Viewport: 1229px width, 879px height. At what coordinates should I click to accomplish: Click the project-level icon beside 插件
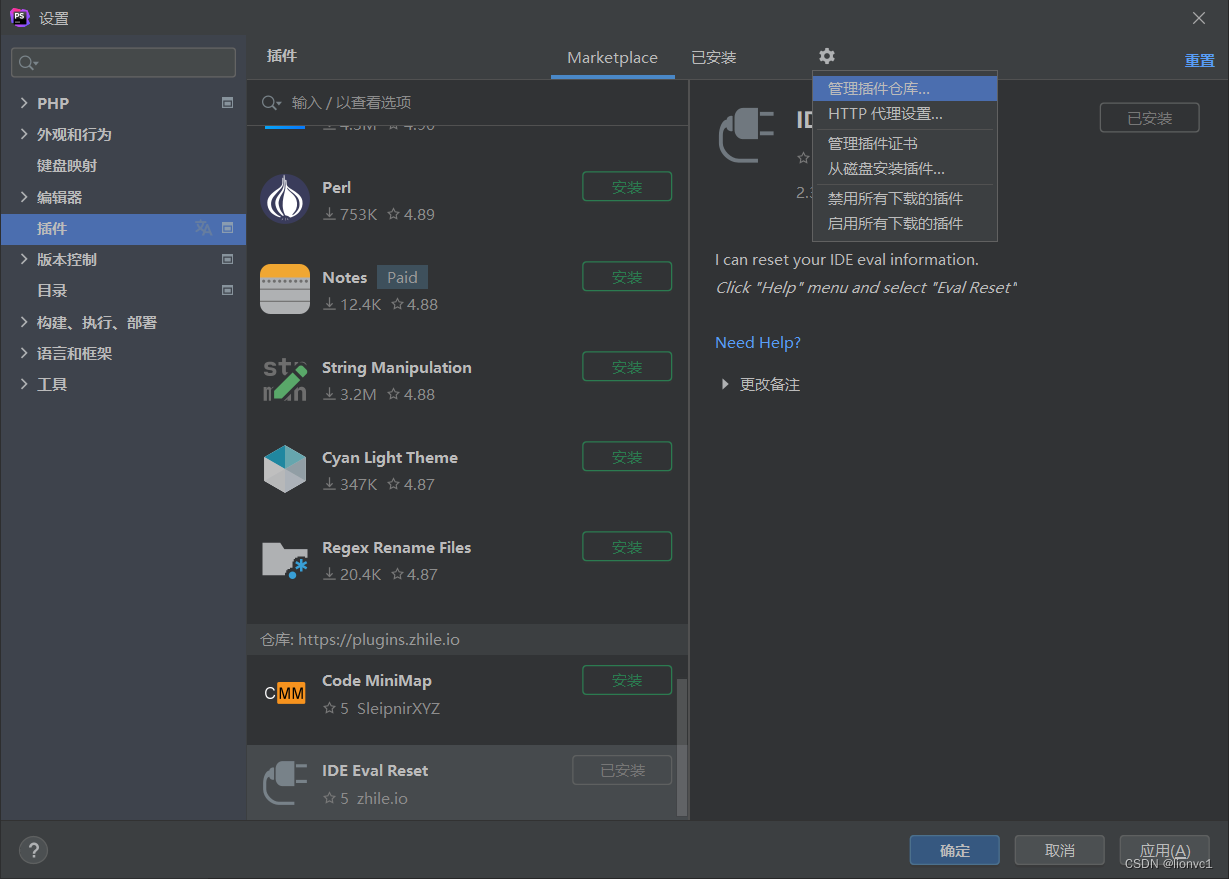coord(228,228)
